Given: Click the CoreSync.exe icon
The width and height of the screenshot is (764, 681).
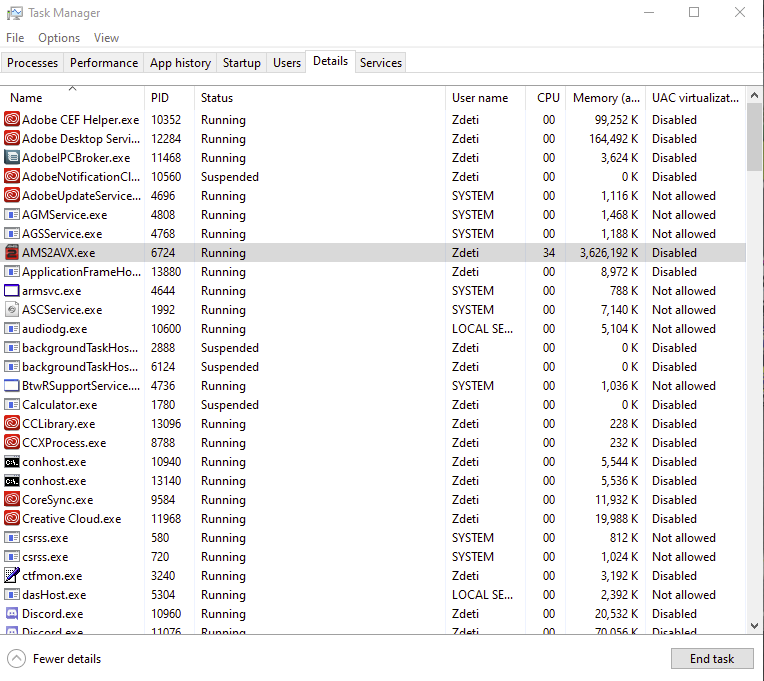Looking at the screenshot, I should (x=12, y=499).
